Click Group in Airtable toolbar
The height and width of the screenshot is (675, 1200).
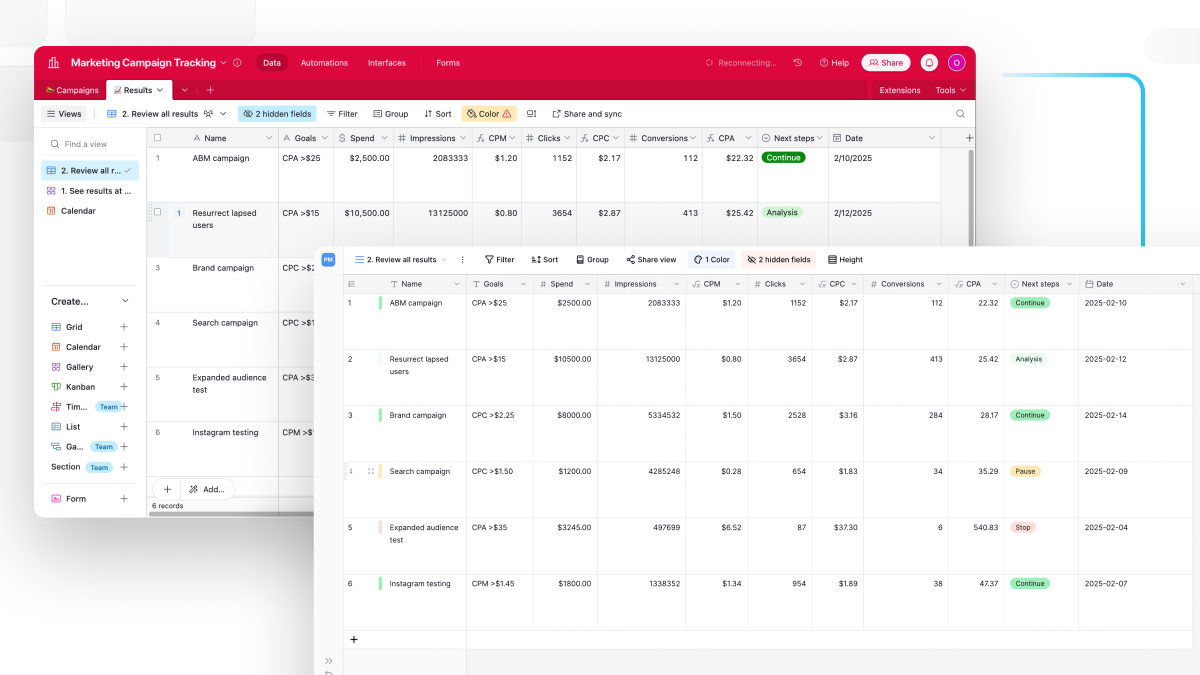point(390,114)
